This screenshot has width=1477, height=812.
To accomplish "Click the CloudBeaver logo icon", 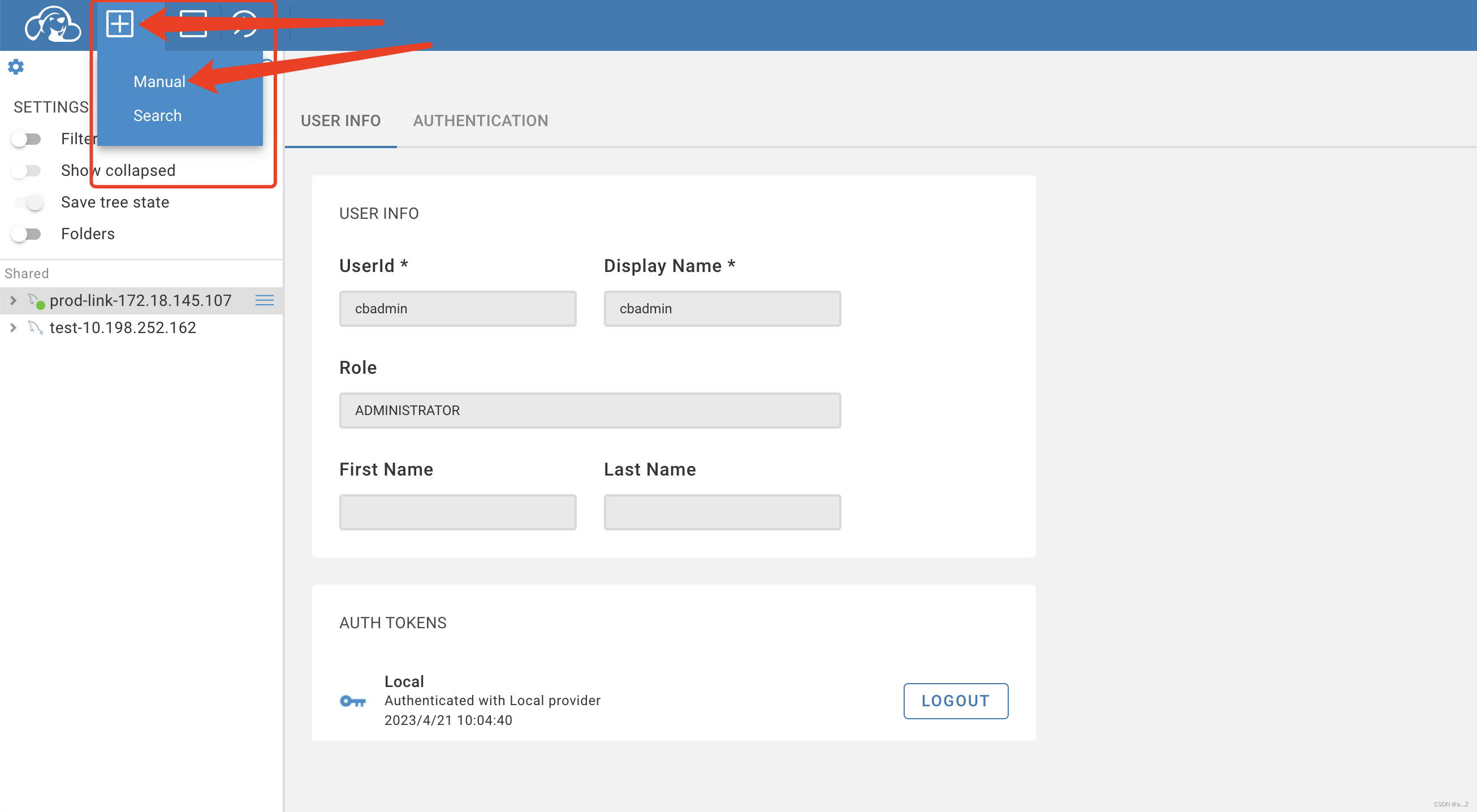I will [x=52, y=25].
